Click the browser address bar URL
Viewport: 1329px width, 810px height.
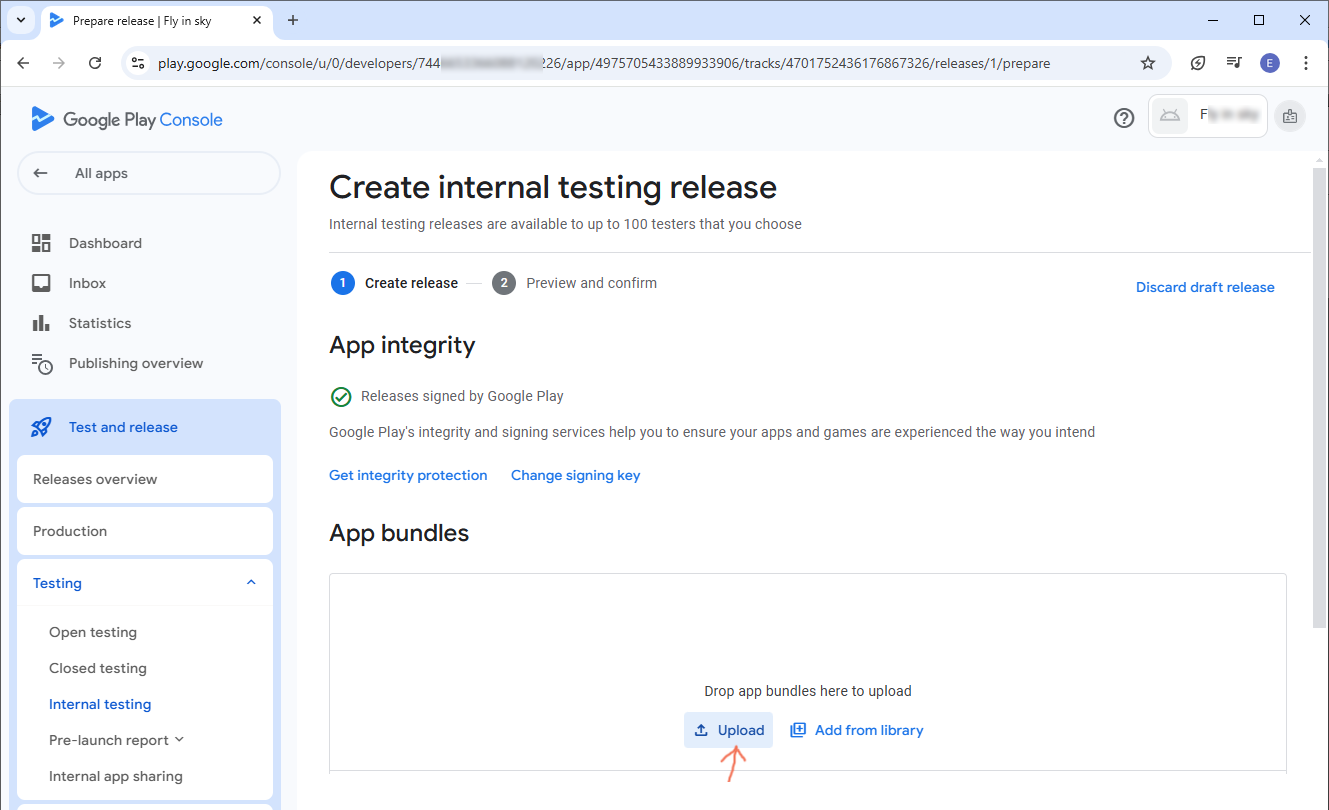[x=600, y=63]
